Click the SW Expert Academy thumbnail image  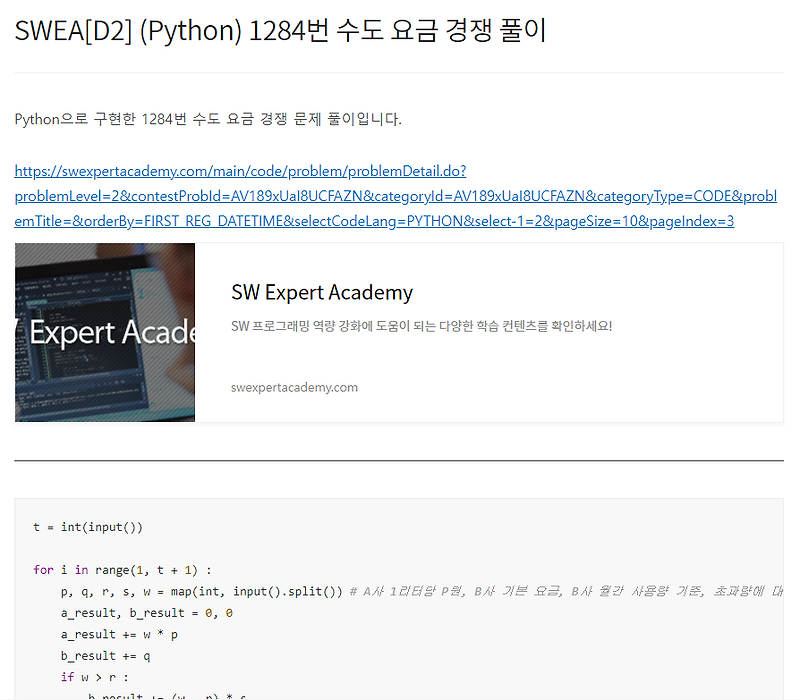104,332
